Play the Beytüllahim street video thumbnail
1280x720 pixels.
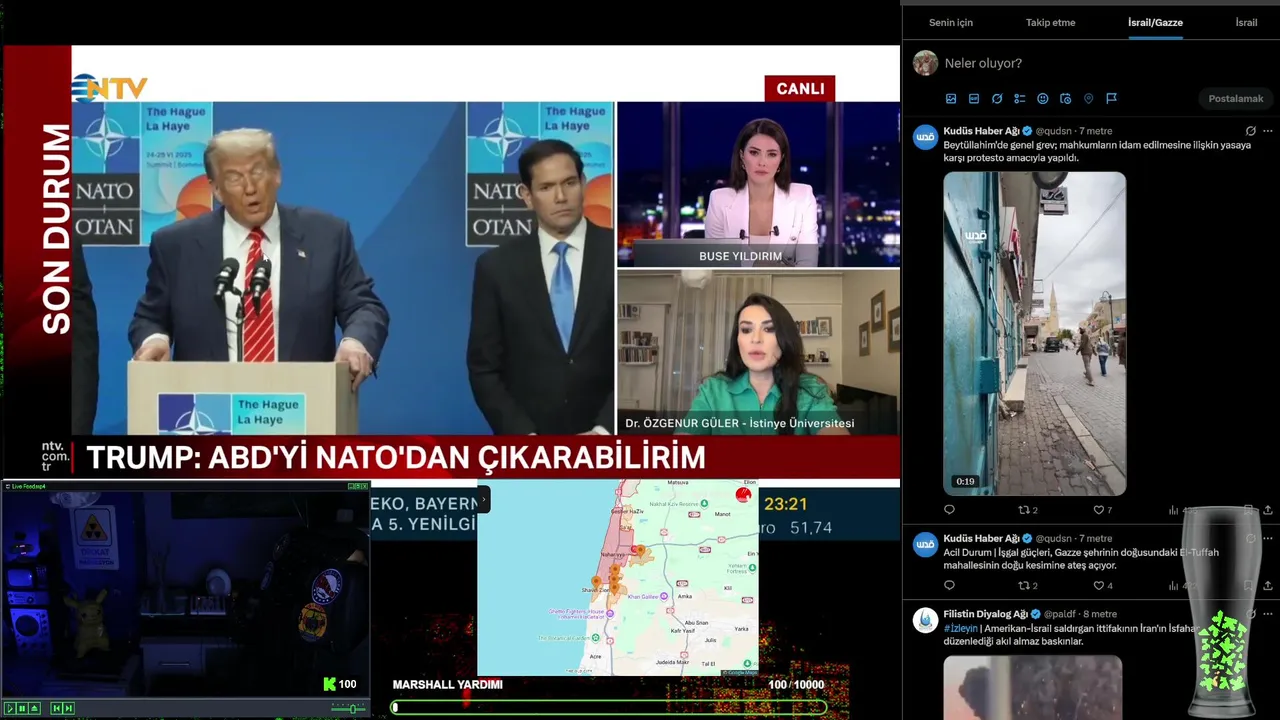[1035, 333]
